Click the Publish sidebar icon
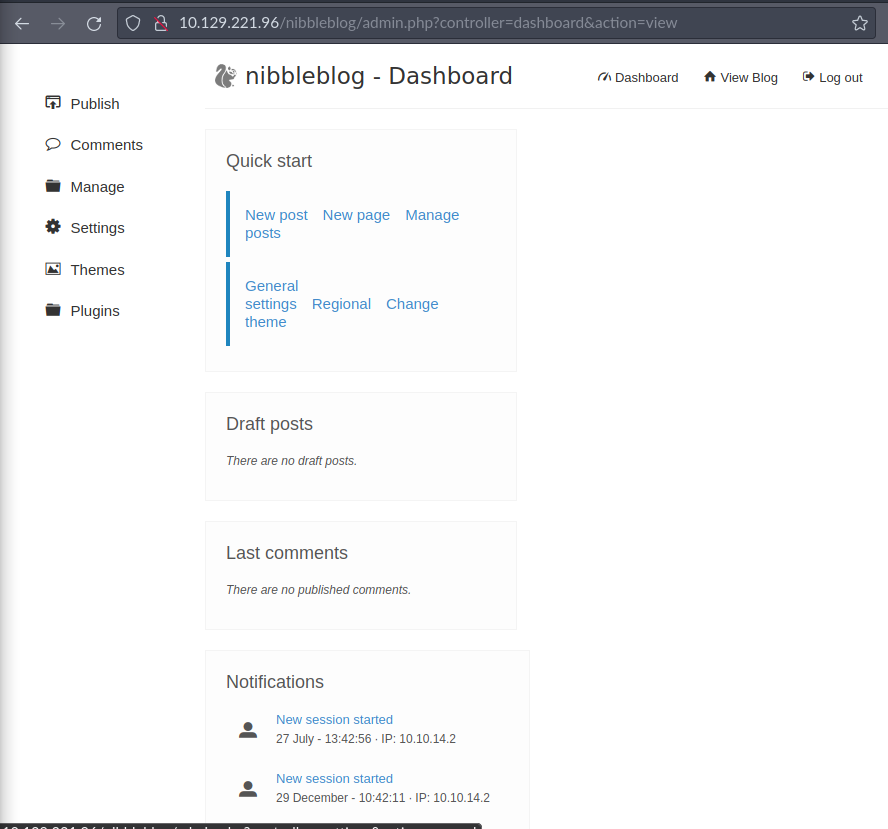Viewport: 888px width, 829px height. click(53, 103)
